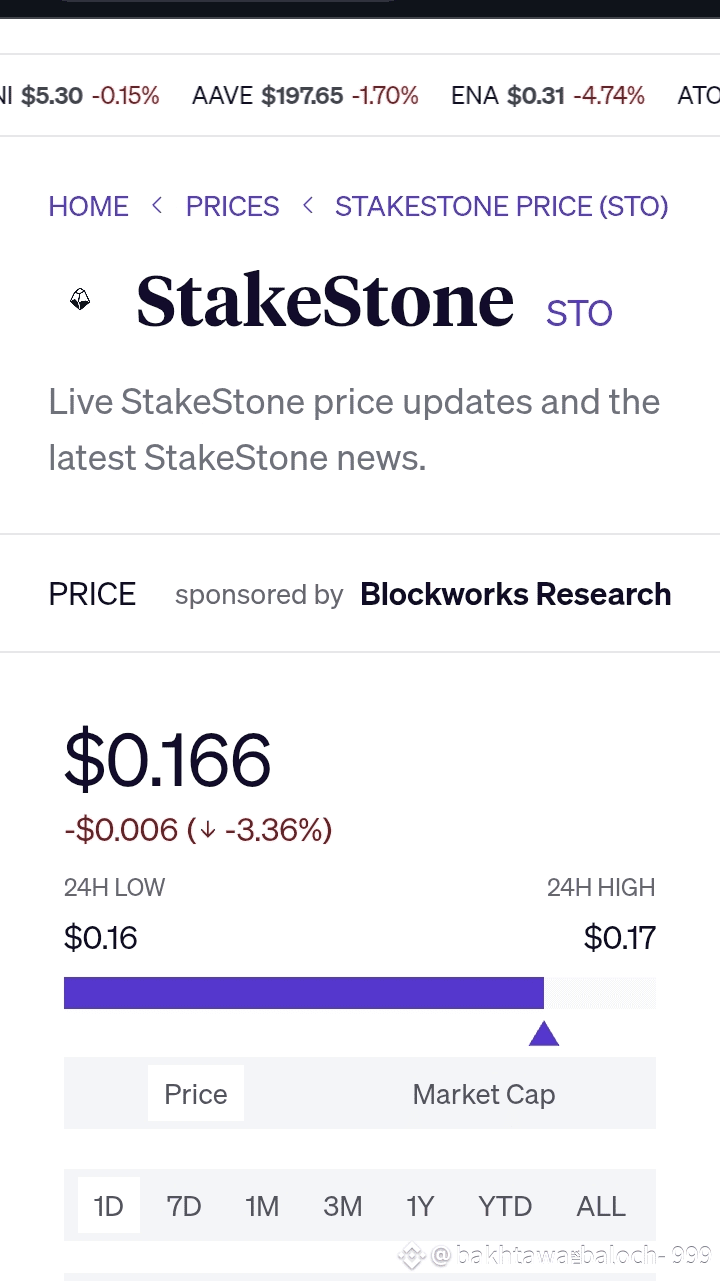Image resolution: width=720 pixels, height=1281 pixels.
Task: Open STAKESTONE PRICE (STO) breadcrumb
Action: (501, 206)
